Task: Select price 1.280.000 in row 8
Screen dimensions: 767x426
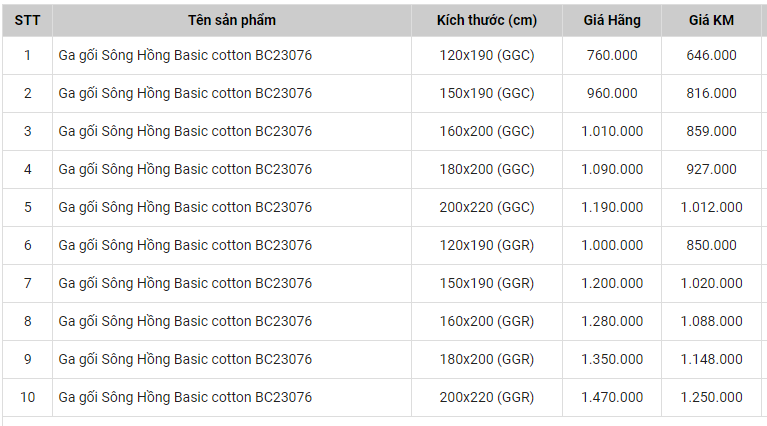Action: point(612,321)
